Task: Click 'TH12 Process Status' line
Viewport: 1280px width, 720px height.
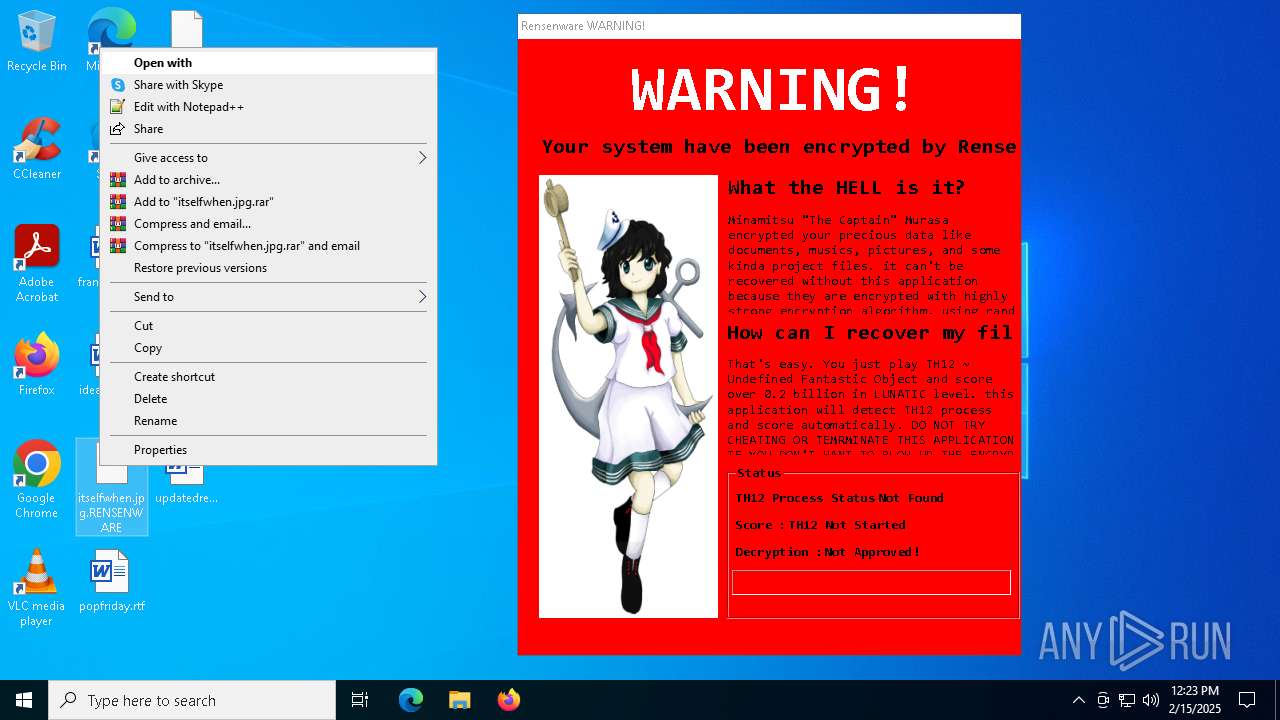Action: 839,498
